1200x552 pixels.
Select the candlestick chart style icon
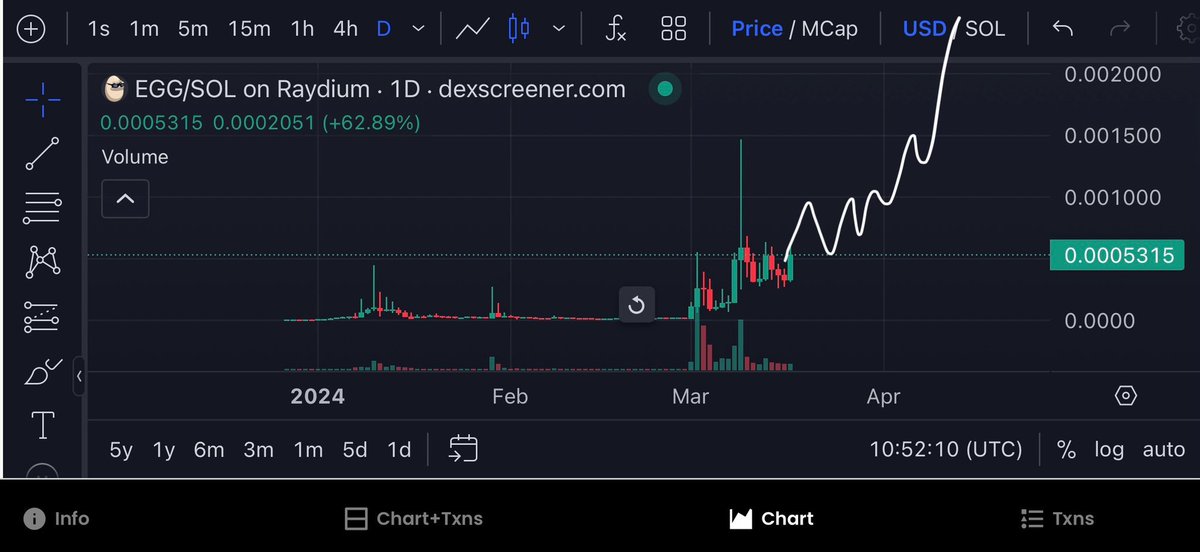(518, 29)
